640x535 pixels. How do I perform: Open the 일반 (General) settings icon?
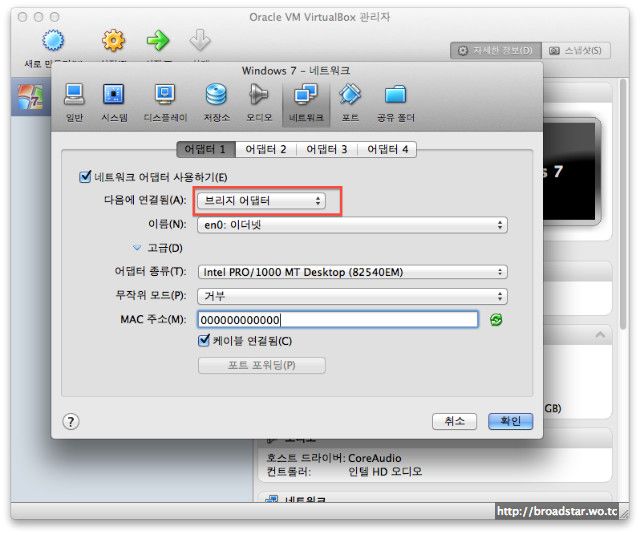coord(74,102)
